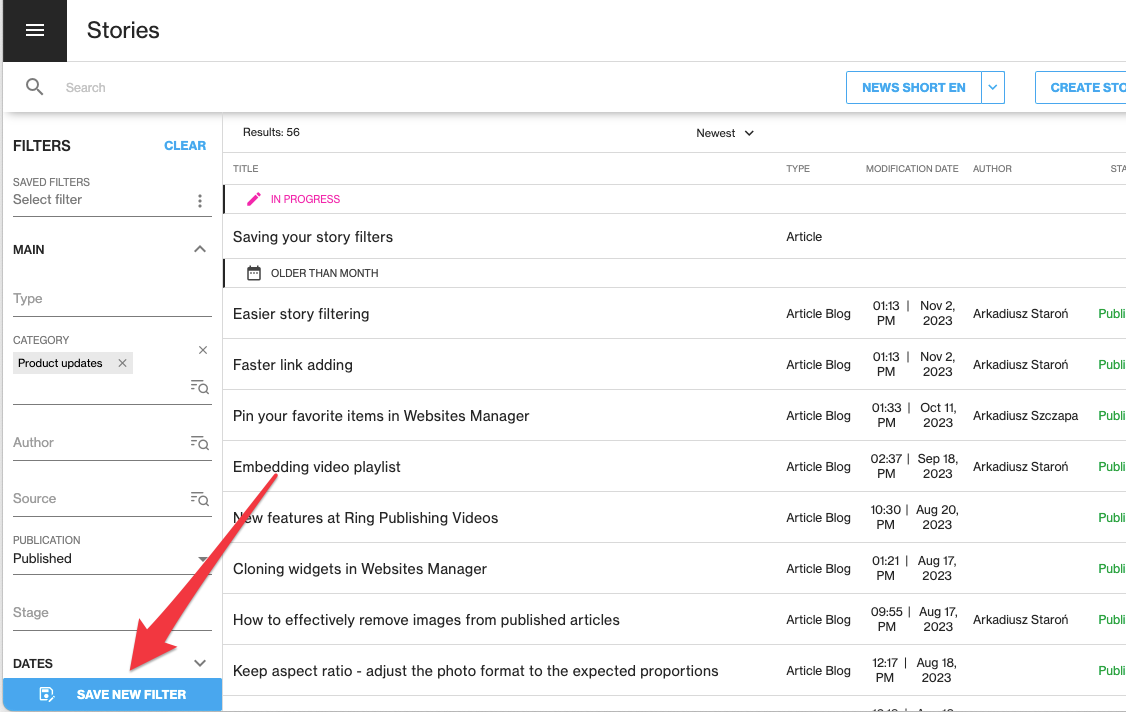Click the News Short EN button
Image resolution: width=1126 pixels, height=712 pixels.
(x=913, y=88)
